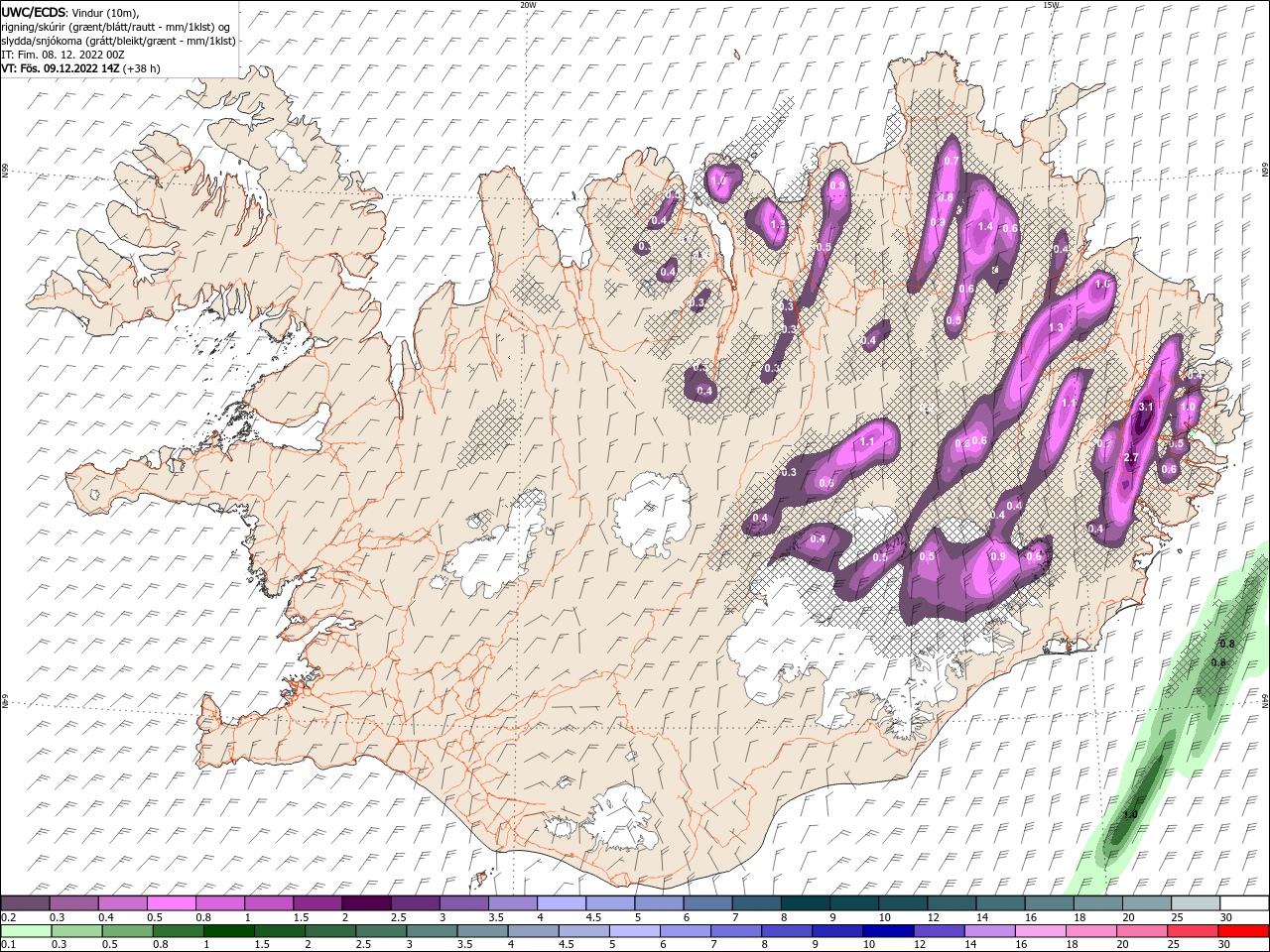Click the valid time line 'VT: Fös. 09.12.2022 14Z'
Screen dimensions: 1270x952
[62, 68]
